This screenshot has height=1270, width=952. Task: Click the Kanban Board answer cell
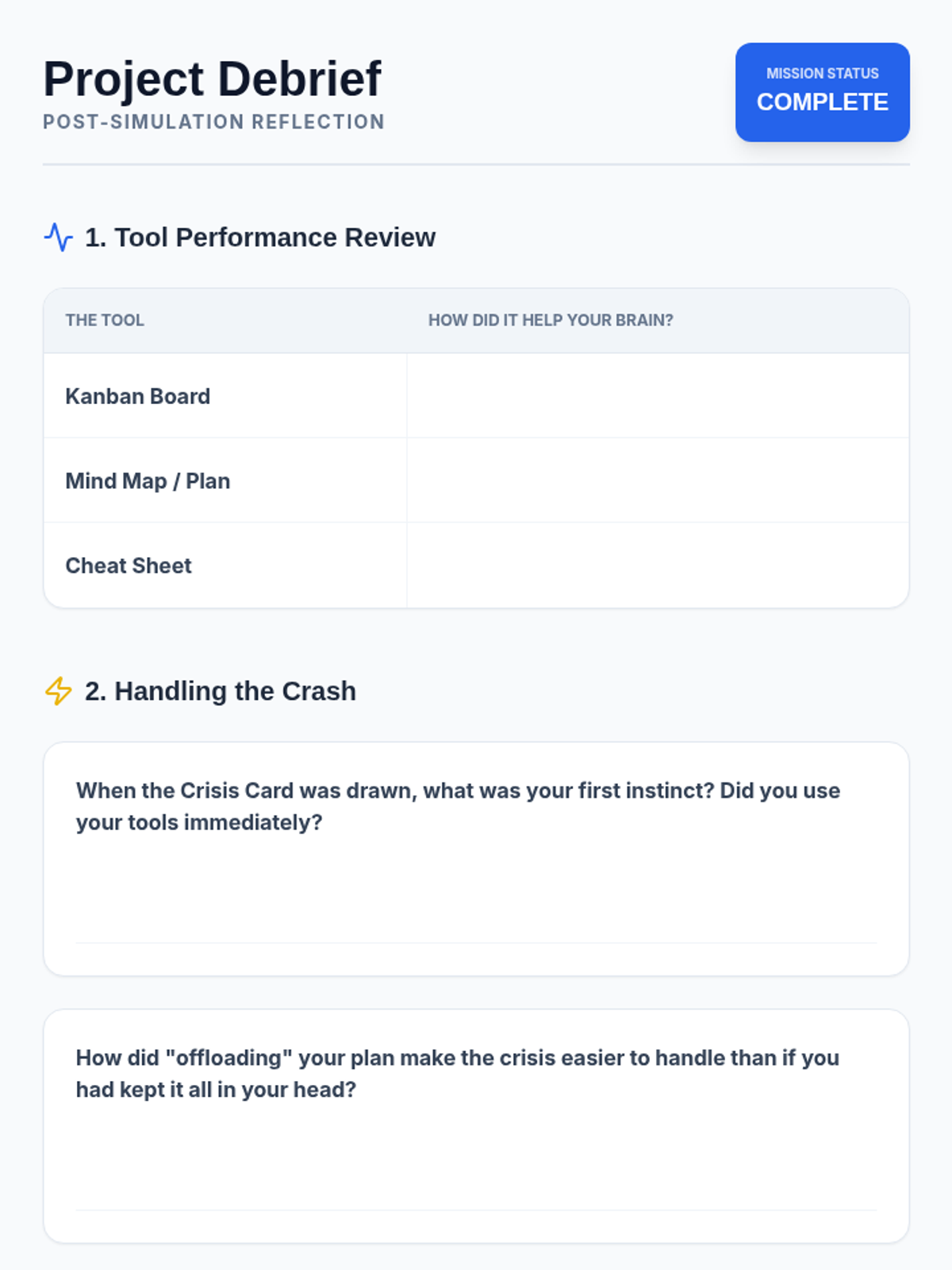pyautogui.click(x=657, y=396)
